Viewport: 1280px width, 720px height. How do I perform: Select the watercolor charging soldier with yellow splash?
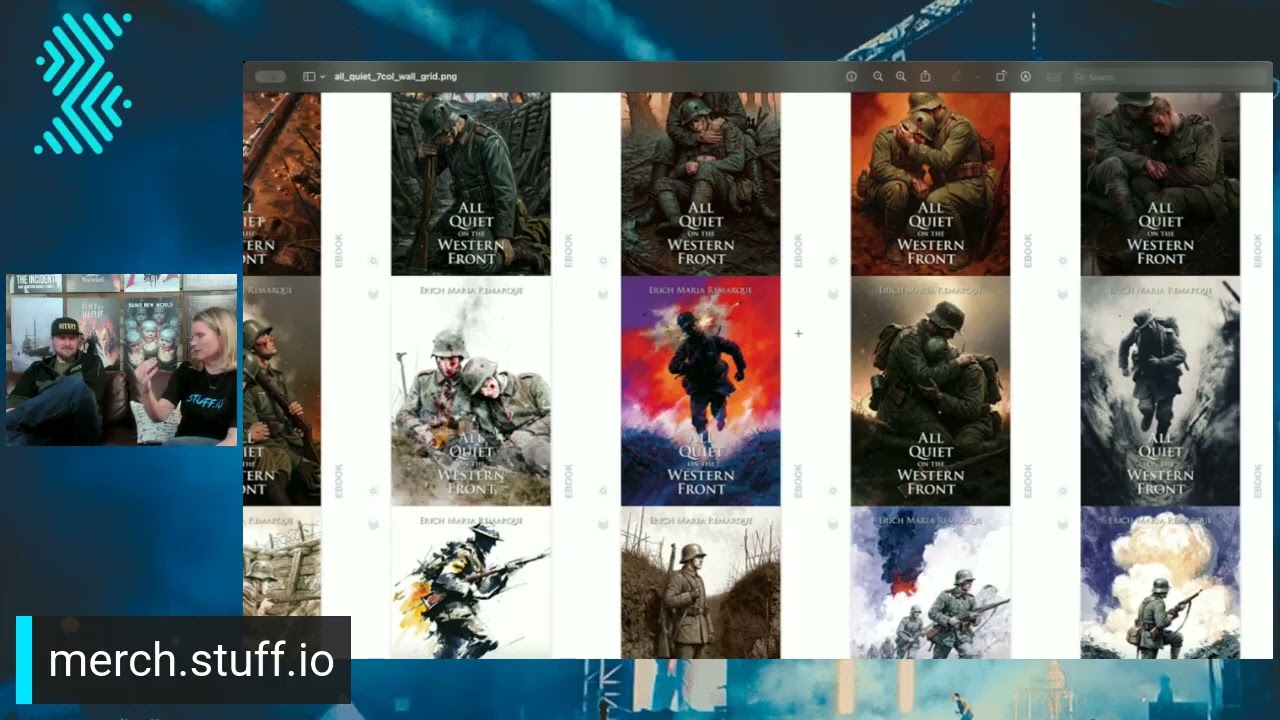click(x=470, y=583)
